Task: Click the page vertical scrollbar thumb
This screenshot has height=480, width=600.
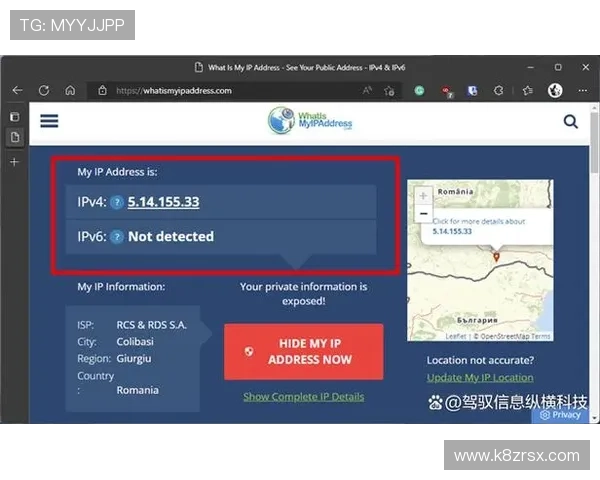Action: pos(594,142)
